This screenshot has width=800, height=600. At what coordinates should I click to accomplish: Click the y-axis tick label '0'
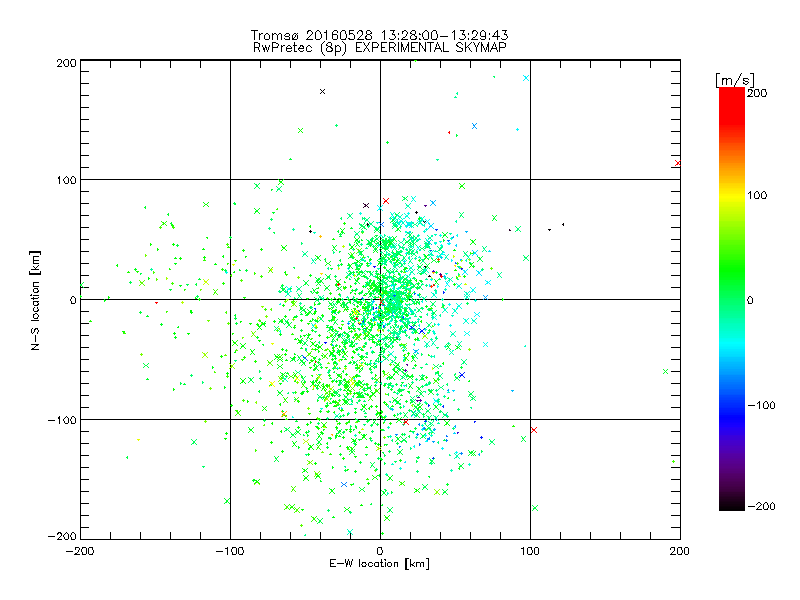(x=73, y=300)
